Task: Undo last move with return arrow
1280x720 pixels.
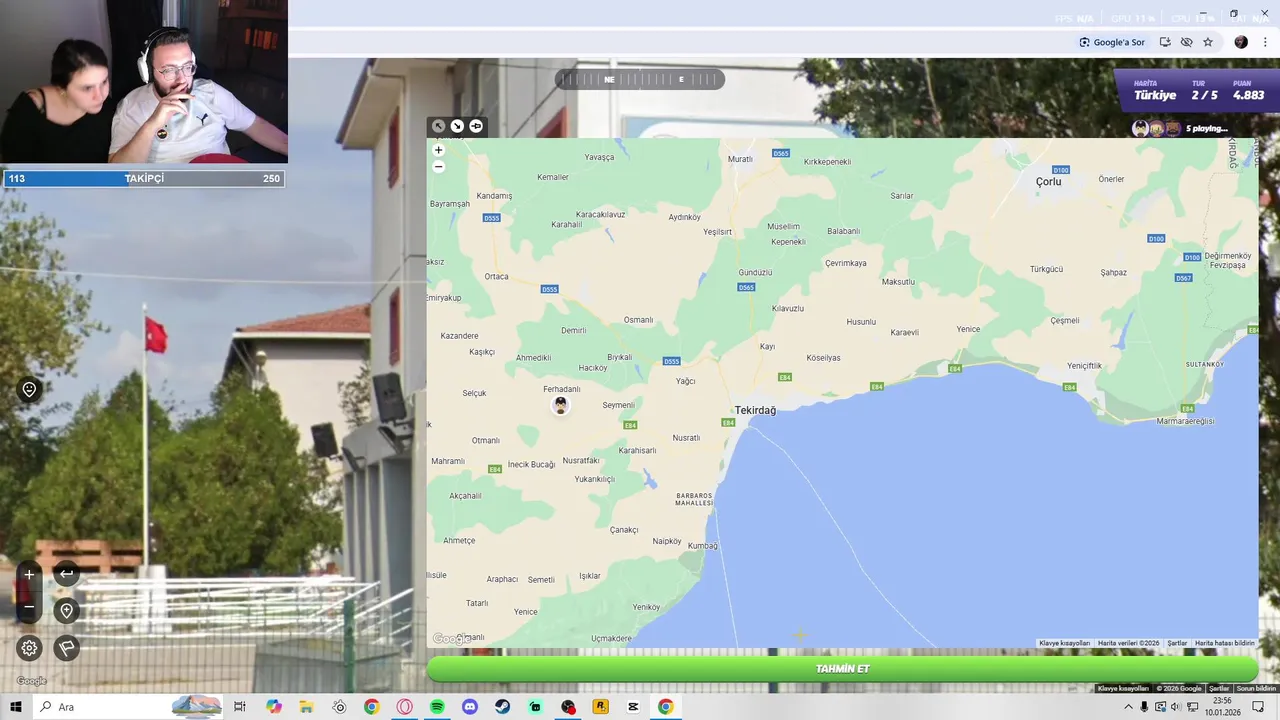Action: 66,574
